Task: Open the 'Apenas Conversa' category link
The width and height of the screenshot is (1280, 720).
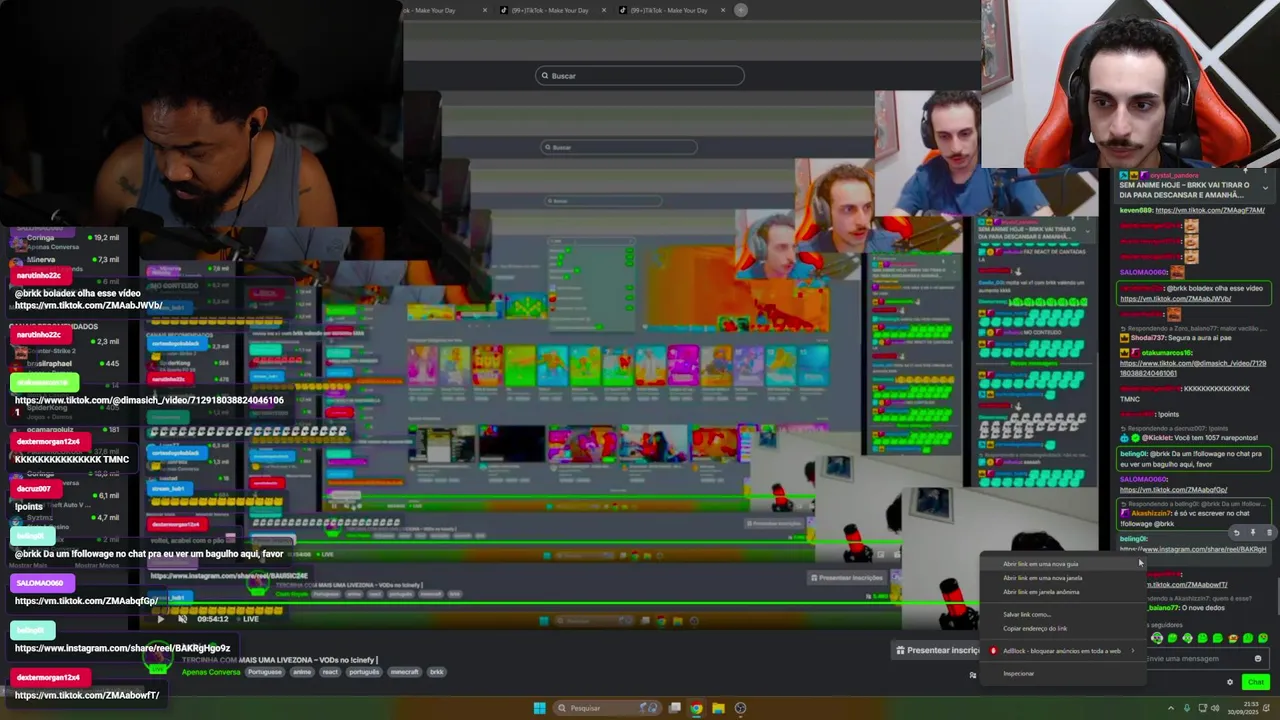Action: 211,672
